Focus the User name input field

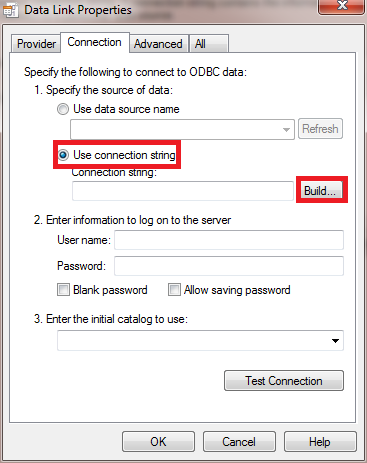(229, 240)
